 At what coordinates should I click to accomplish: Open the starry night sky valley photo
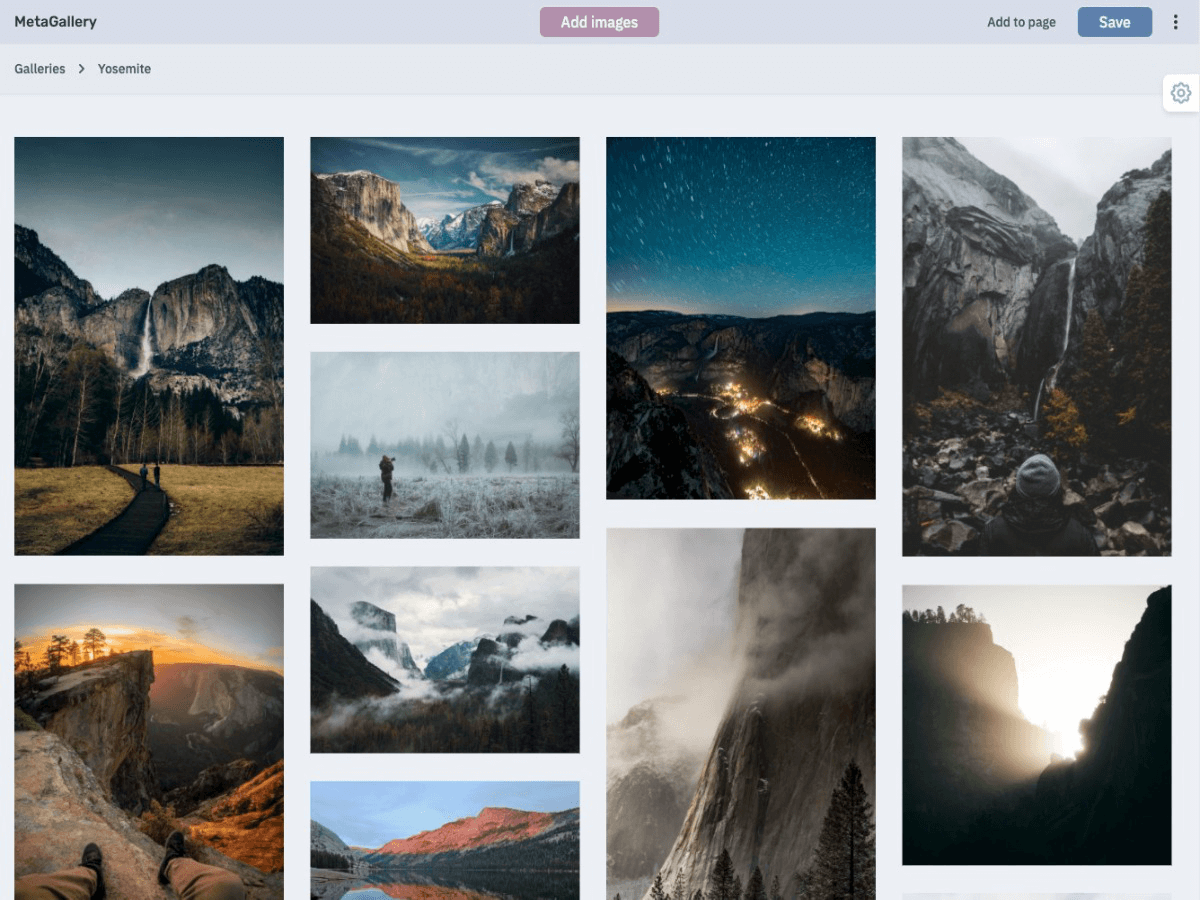pos(741,318)
